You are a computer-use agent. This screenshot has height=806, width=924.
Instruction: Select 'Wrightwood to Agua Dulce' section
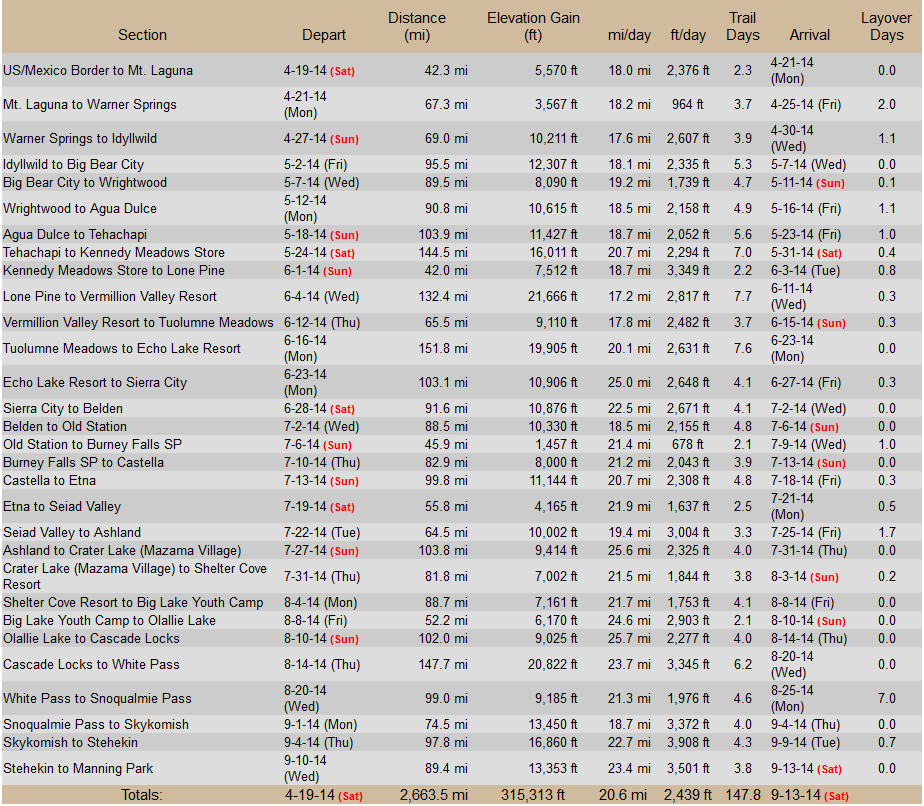[80, 209]
